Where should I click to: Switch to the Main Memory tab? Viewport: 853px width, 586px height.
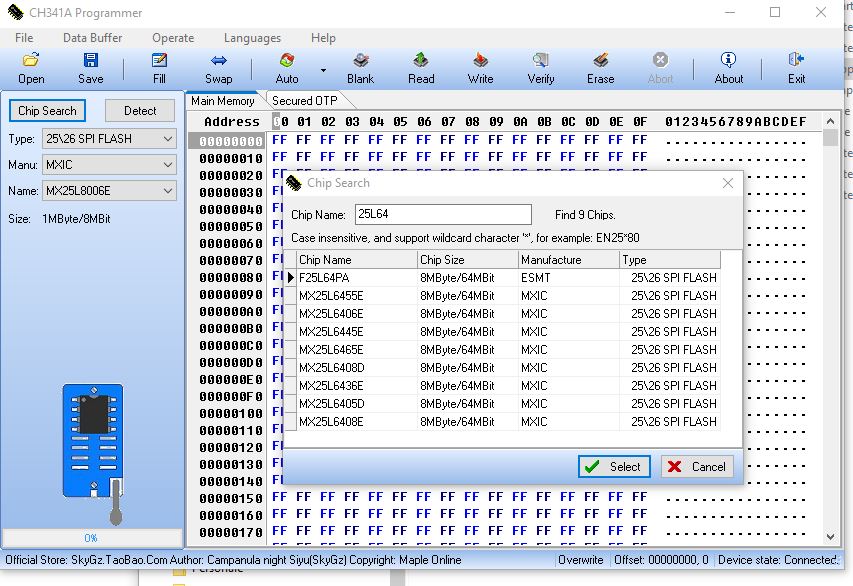[222, 101]
